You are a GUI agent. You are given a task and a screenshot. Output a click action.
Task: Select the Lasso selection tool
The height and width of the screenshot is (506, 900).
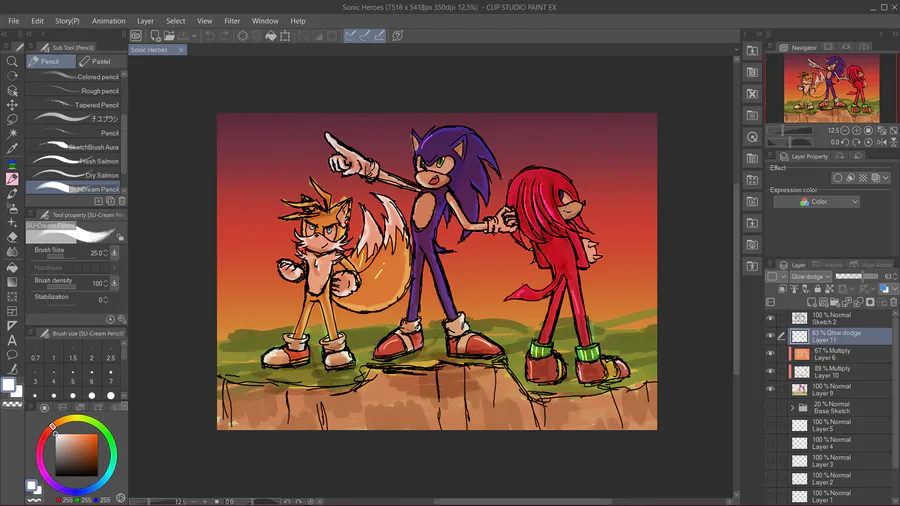pos(11,119)
